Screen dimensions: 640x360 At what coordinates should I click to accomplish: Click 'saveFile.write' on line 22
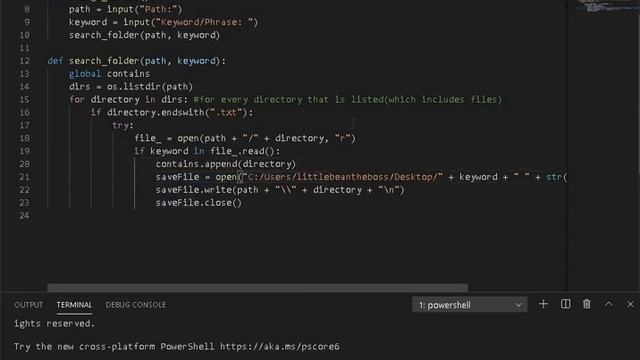(193, 190)
